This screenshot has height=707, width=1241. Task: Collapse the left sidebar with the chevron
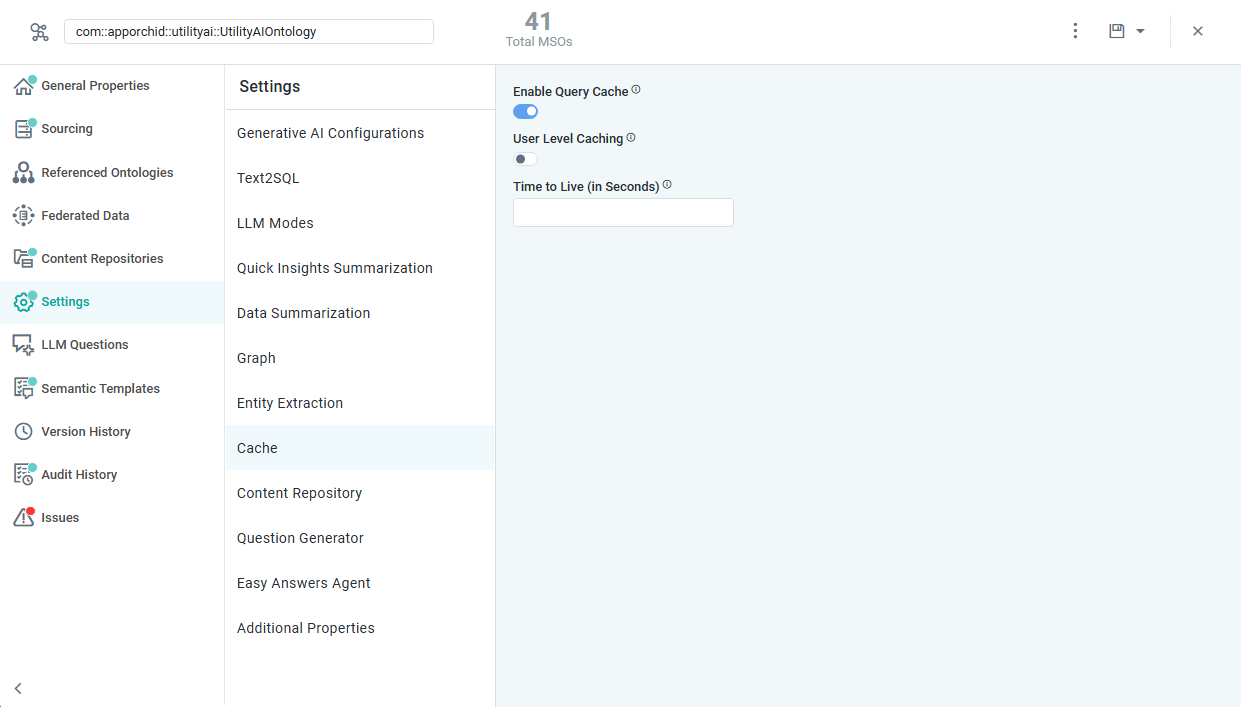(x=18, y=688)
